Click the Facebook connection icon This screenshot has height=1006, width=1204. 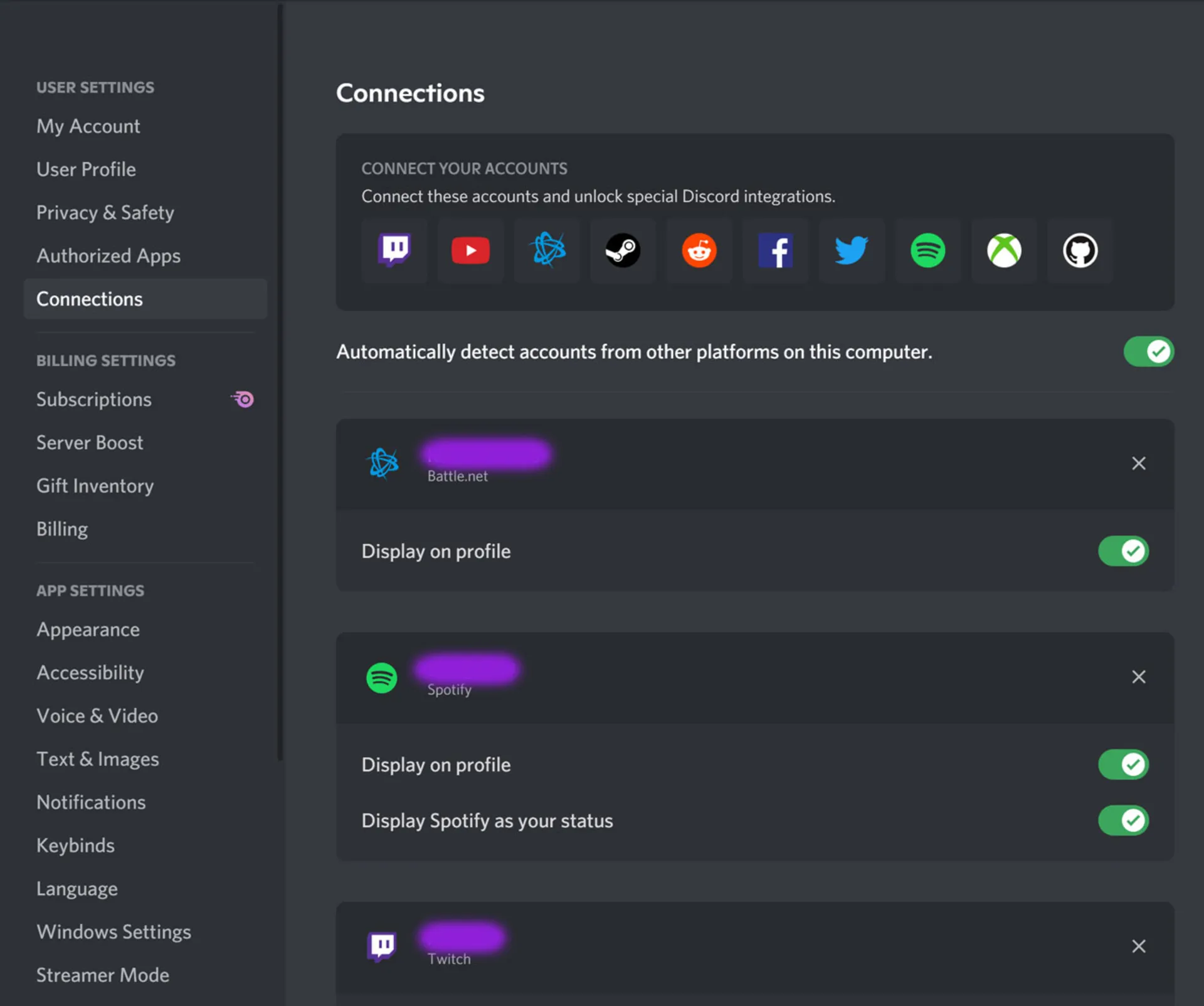pos(776,250)
